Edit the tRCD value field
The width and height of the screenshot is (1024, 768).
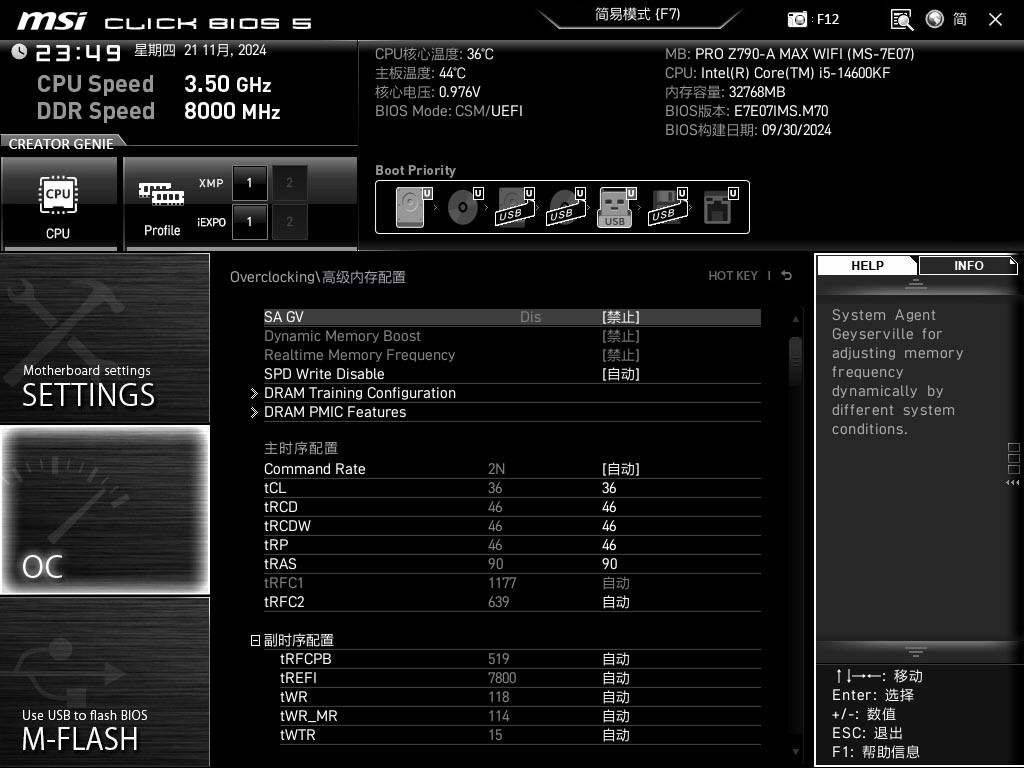(609, 507)
